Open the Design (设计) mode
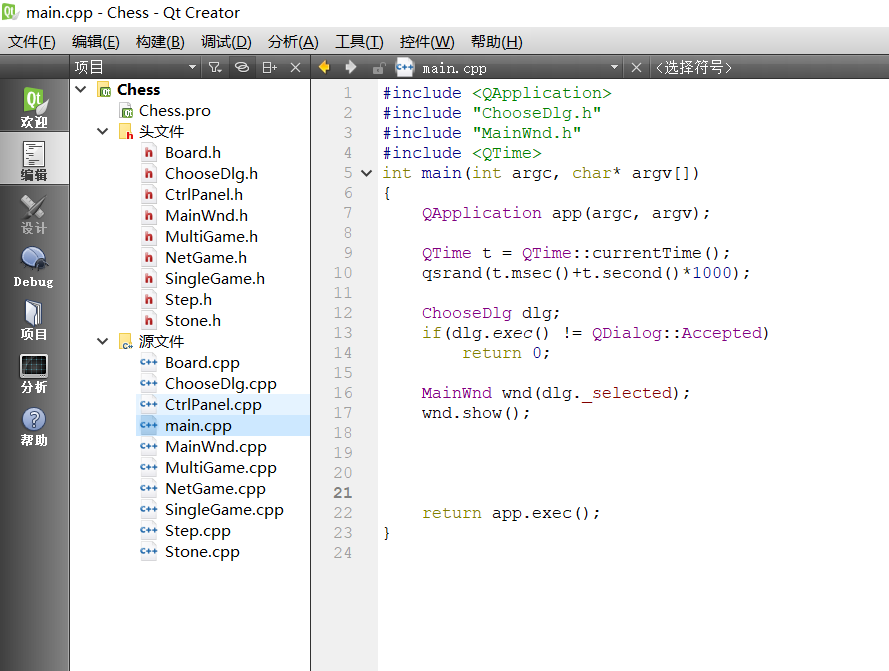Image resolution: width=889 pixels, height=671 pixels. tap(34, 213)
